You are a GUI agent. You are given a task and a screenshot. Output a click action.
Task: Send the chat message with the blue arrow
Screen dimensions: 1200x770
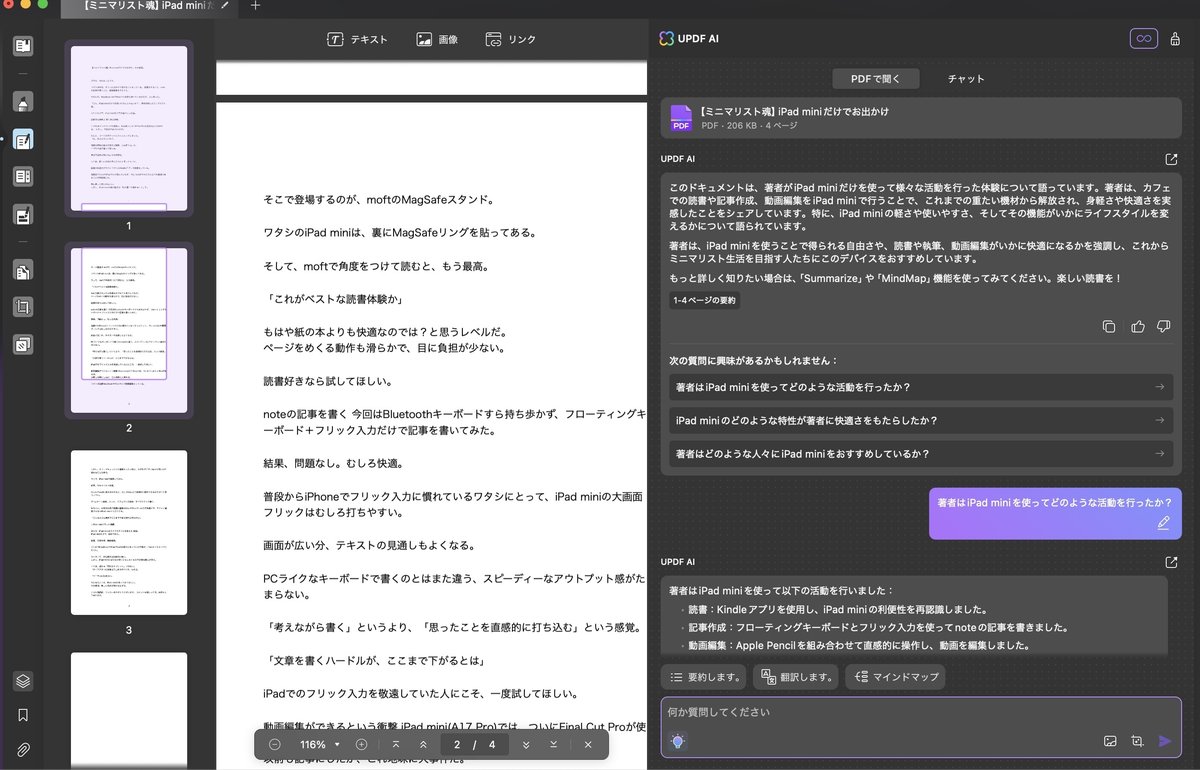click(1164, 741)
